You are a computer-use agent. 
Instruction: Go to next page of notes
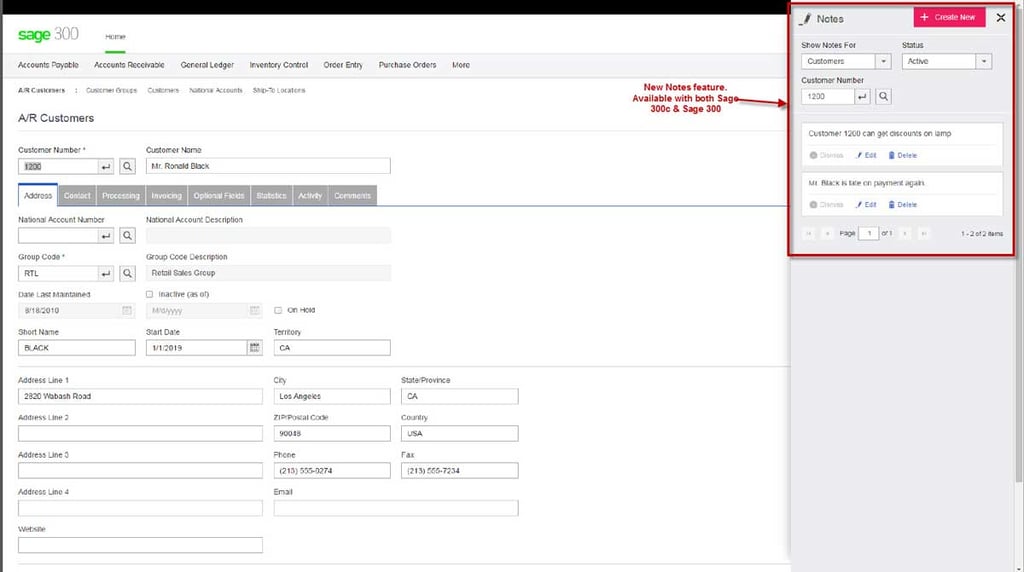point(905,234)
